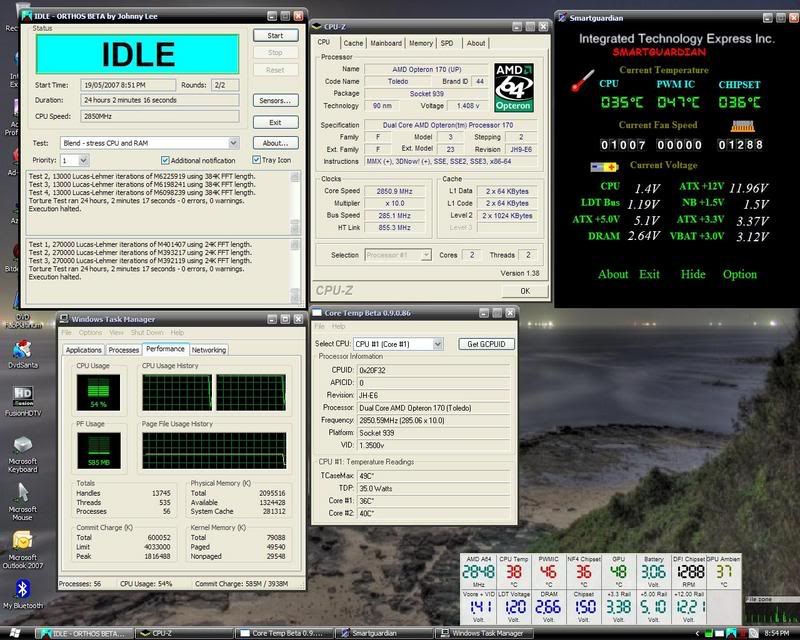The height and width of the screenshot is (640, 800).
Task: Open the Windows Start menu orb
Action: 14,633
